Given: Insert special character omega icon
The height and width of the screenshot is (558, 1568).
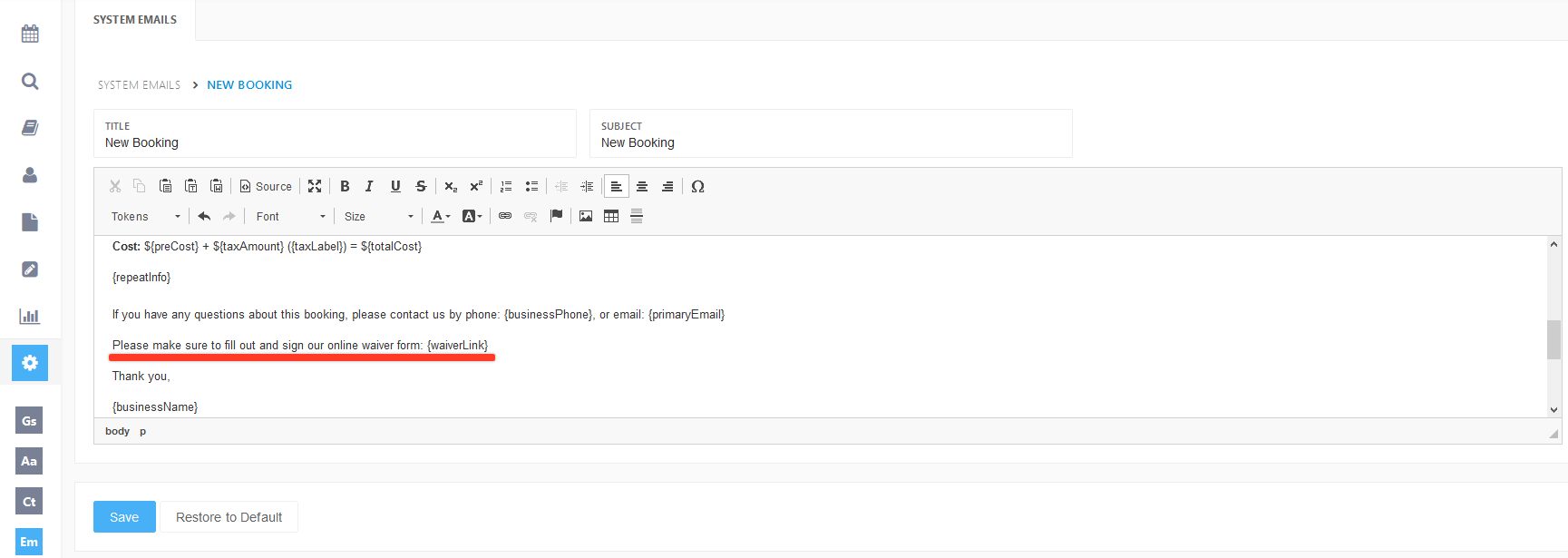Looking at the screenshot, I should tap(697, 186).
